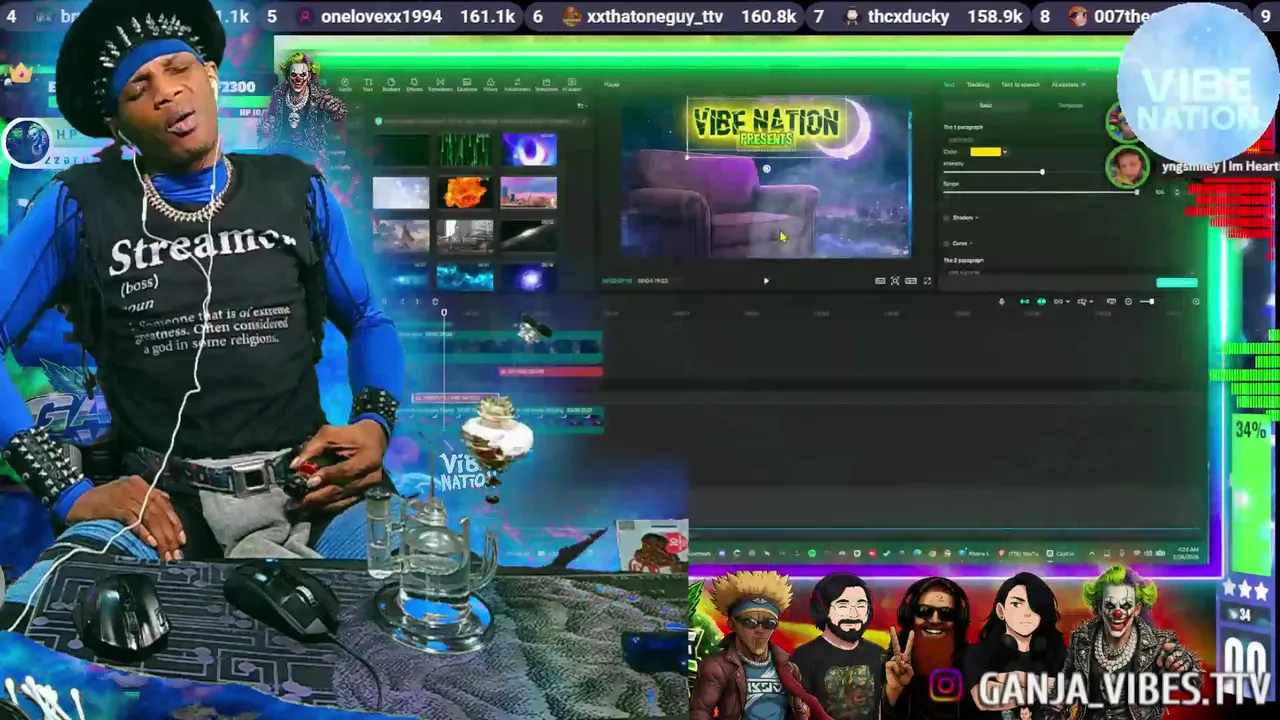Open the Adjustment panel
This screenshot has width=1280, height=720.
pyautogui.click(x=517, y=86)
